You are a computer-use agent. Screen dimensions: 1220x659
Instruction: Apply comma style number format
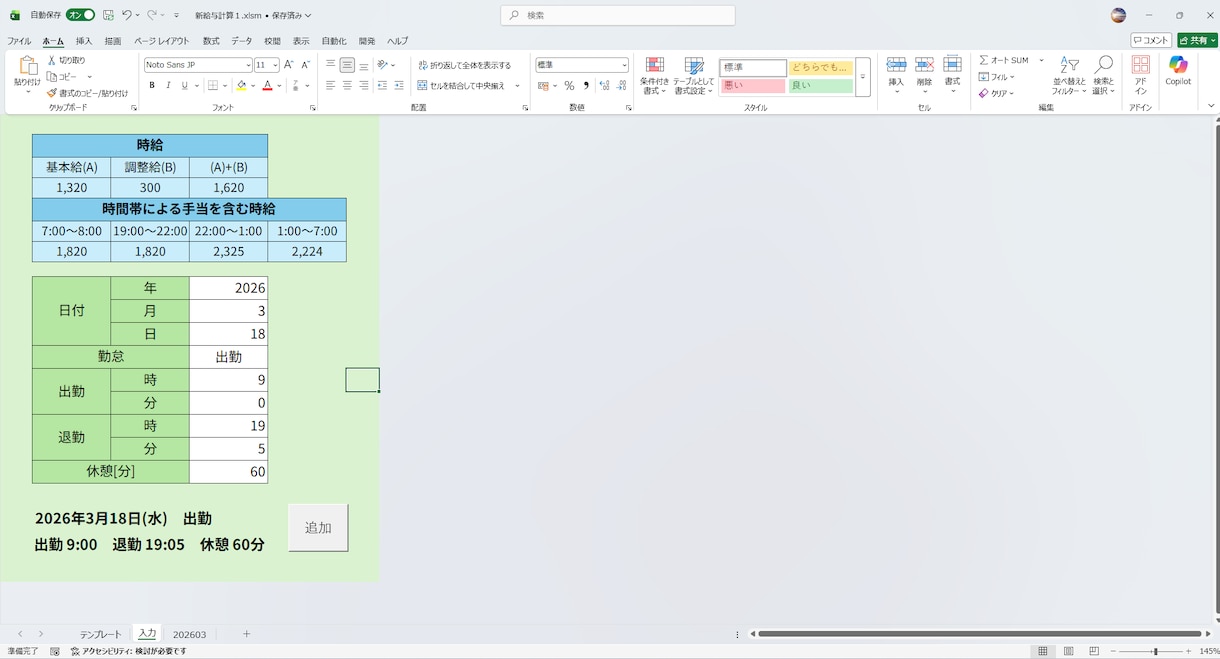coord(586,86)
